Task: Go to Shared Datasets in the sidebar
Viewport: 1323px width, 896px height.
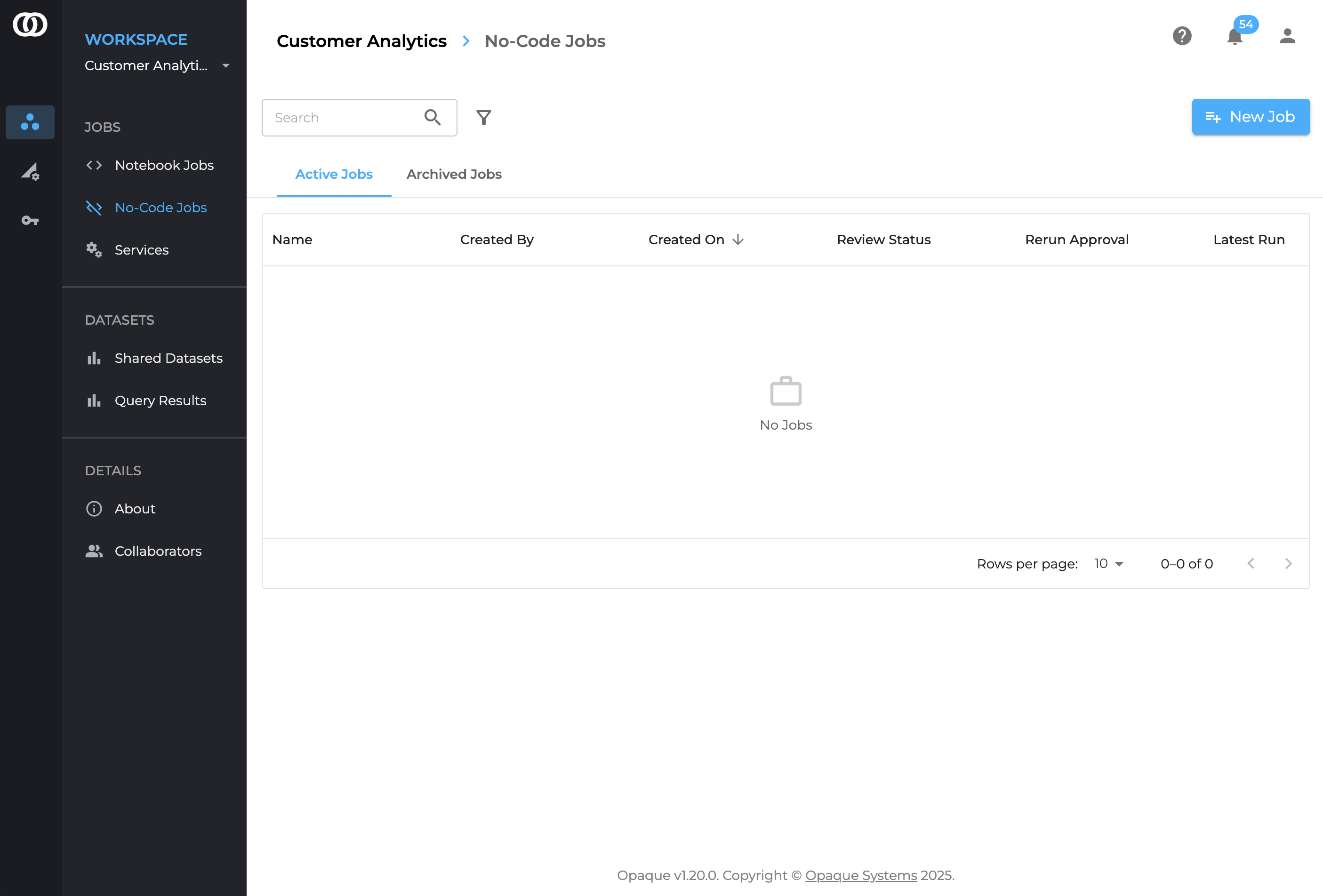Action: point(168,358)
